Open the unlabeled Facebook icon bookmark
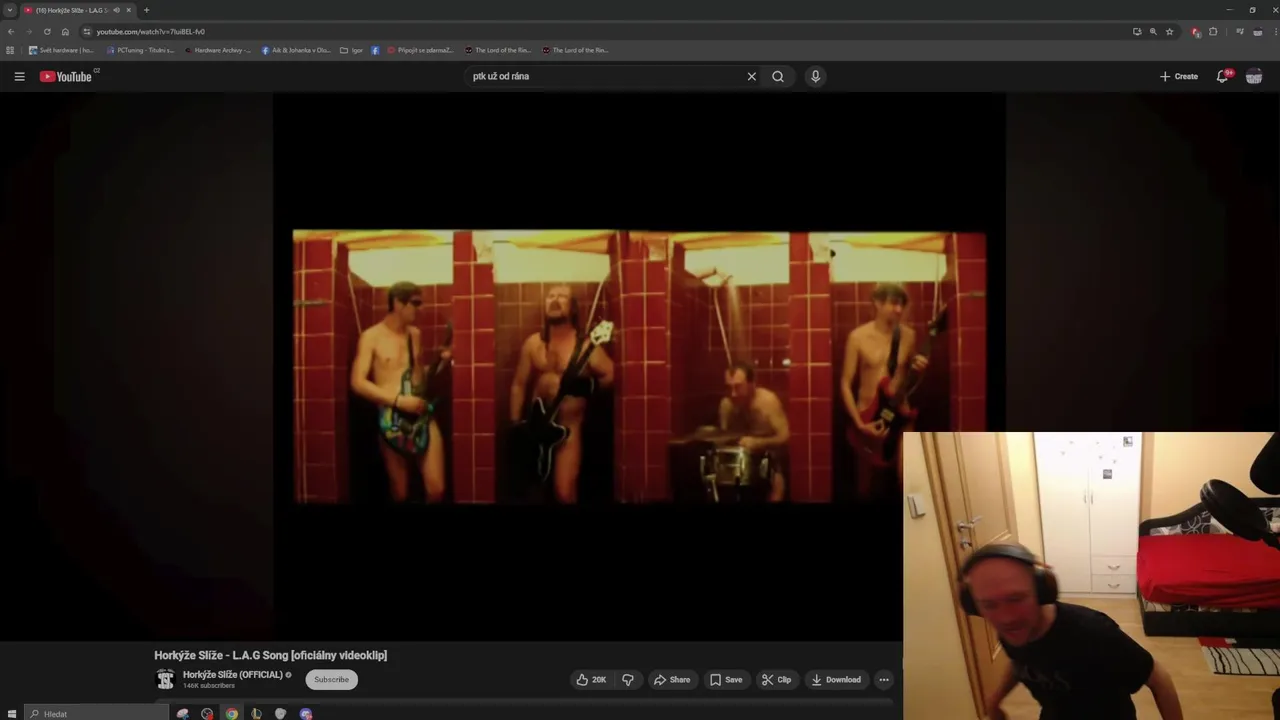The image size is (1280, 720). pyautogui.click(x=375, y=50)
